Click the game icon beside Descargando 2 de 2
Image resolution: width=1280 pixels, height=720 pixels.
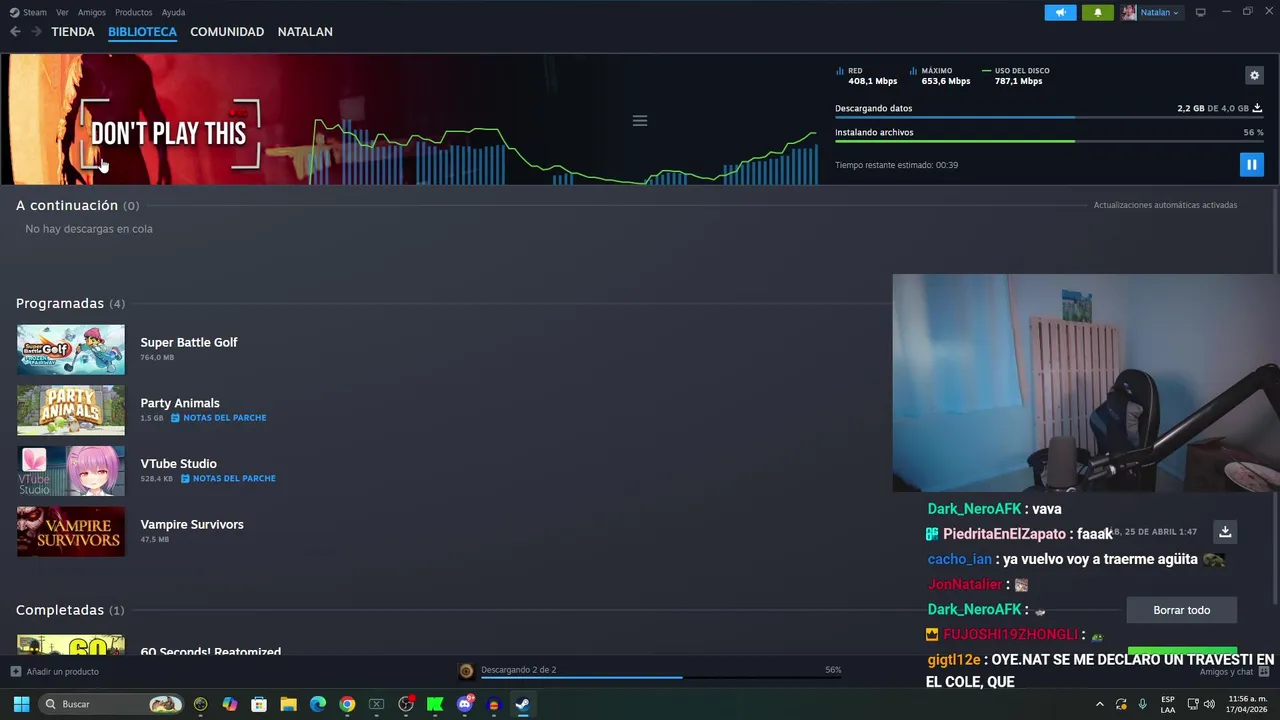466,671
